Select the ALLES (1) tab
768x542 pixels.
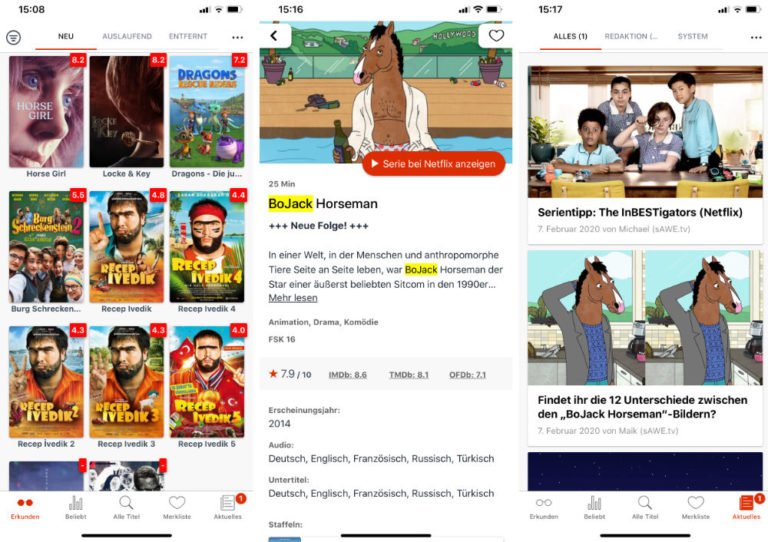570,36
